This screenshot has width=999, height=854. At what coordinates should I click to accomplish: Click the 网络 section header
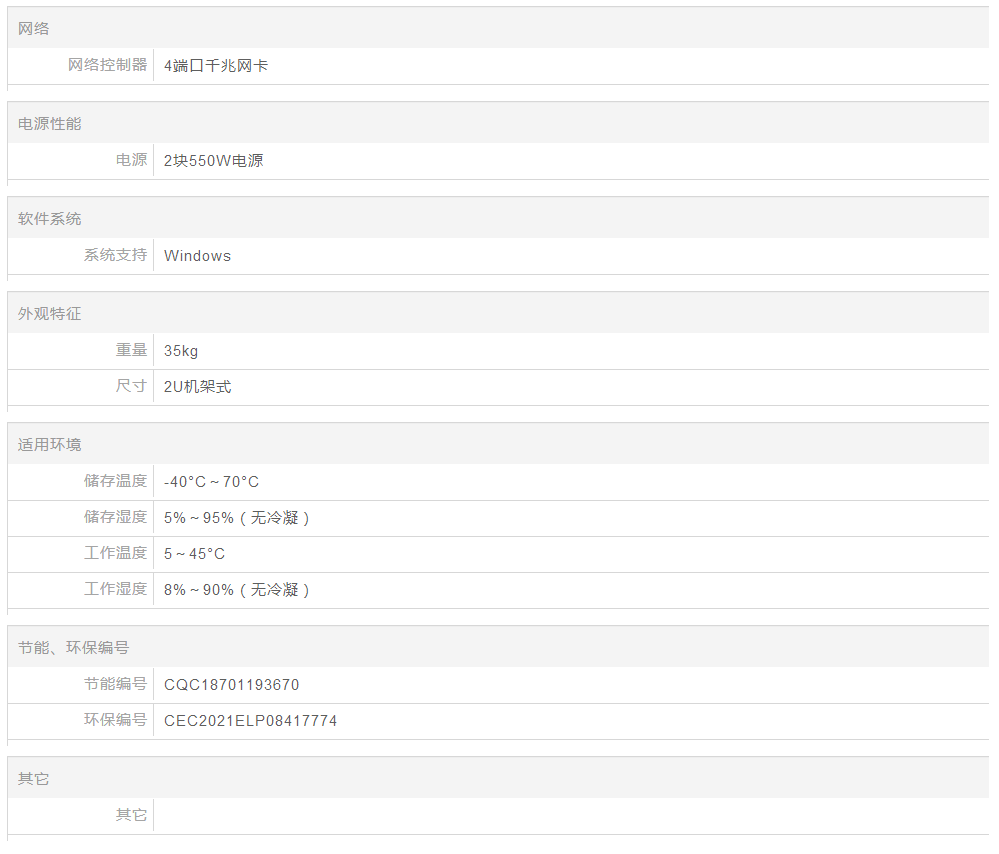tap(34, 29)
